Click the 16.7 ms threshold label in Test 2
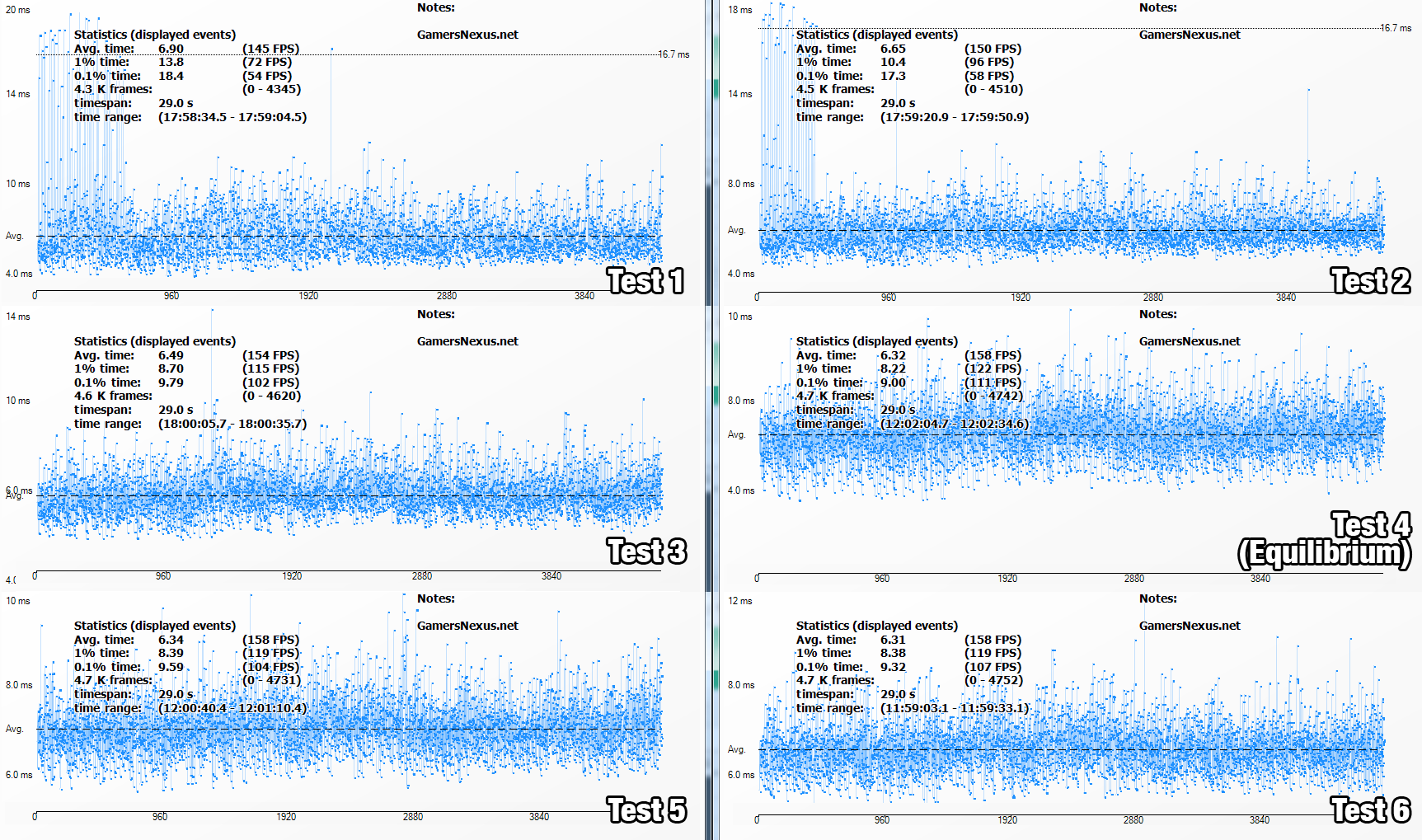Viewport: 1422px width, 840px height. coord(1396,28)
